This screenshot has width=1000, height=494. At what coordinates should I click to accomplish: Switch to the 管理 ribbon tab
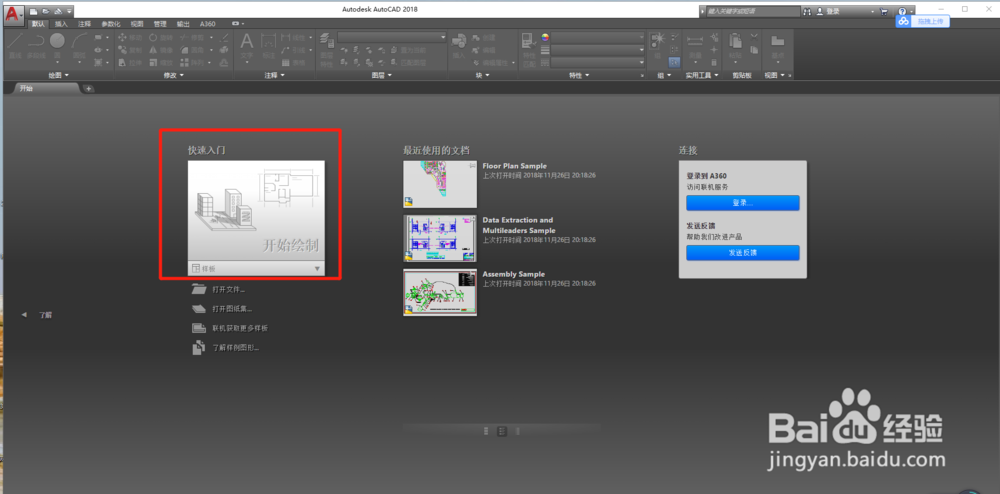click(160, 24)
